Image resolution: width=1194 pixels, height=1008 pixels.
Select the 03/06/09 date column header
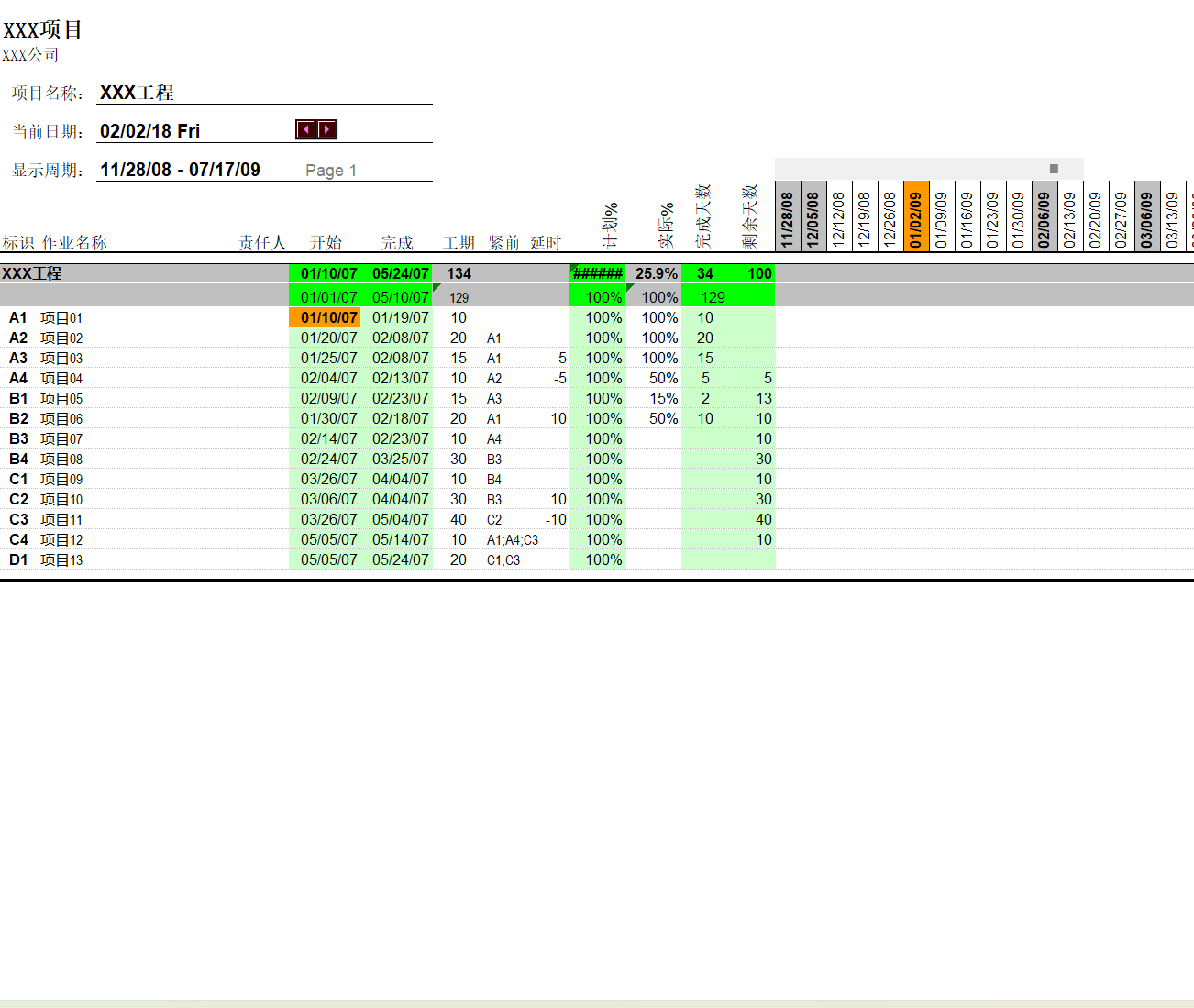click(1147, 216)
